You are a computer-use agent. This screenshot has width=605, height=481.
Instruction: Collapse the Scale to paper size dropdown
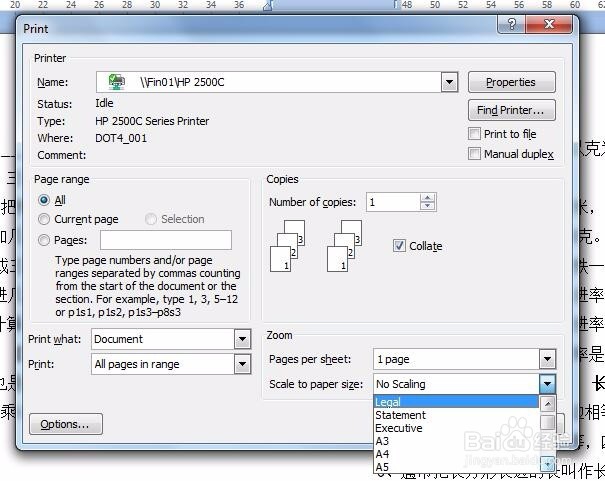click(547, 384)
